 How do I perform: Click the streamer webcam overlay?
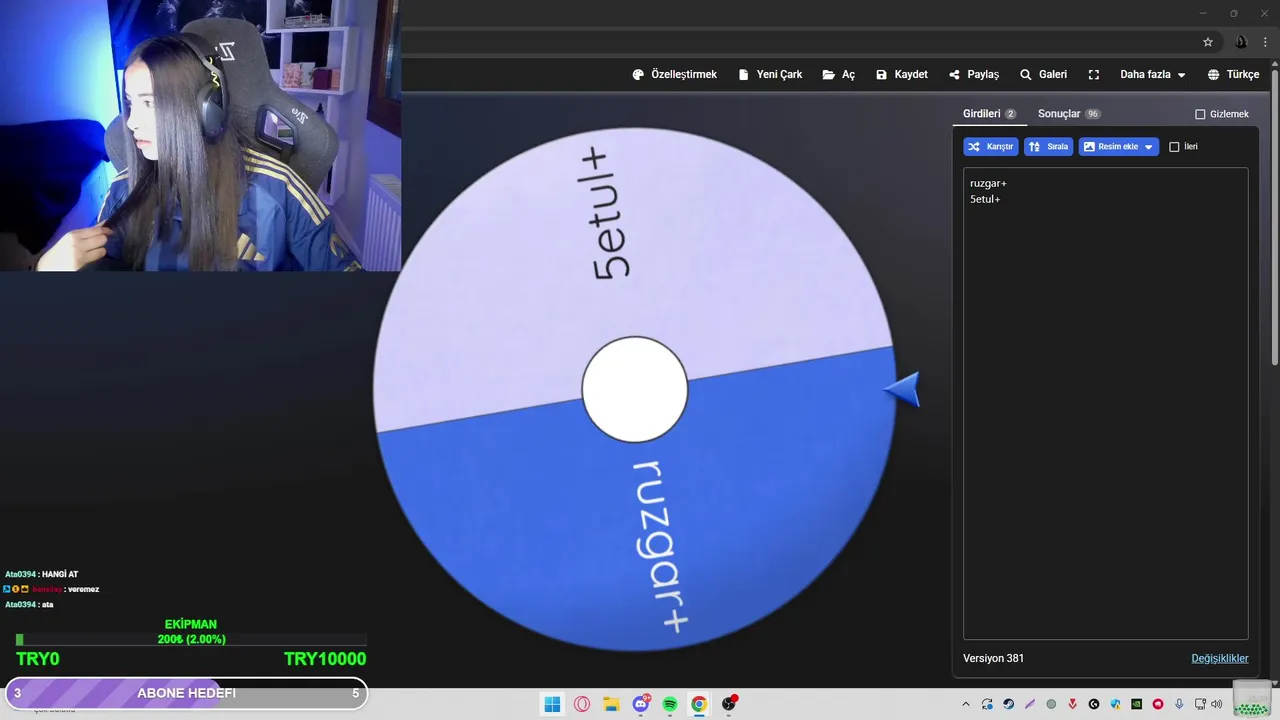coord(200,135)
